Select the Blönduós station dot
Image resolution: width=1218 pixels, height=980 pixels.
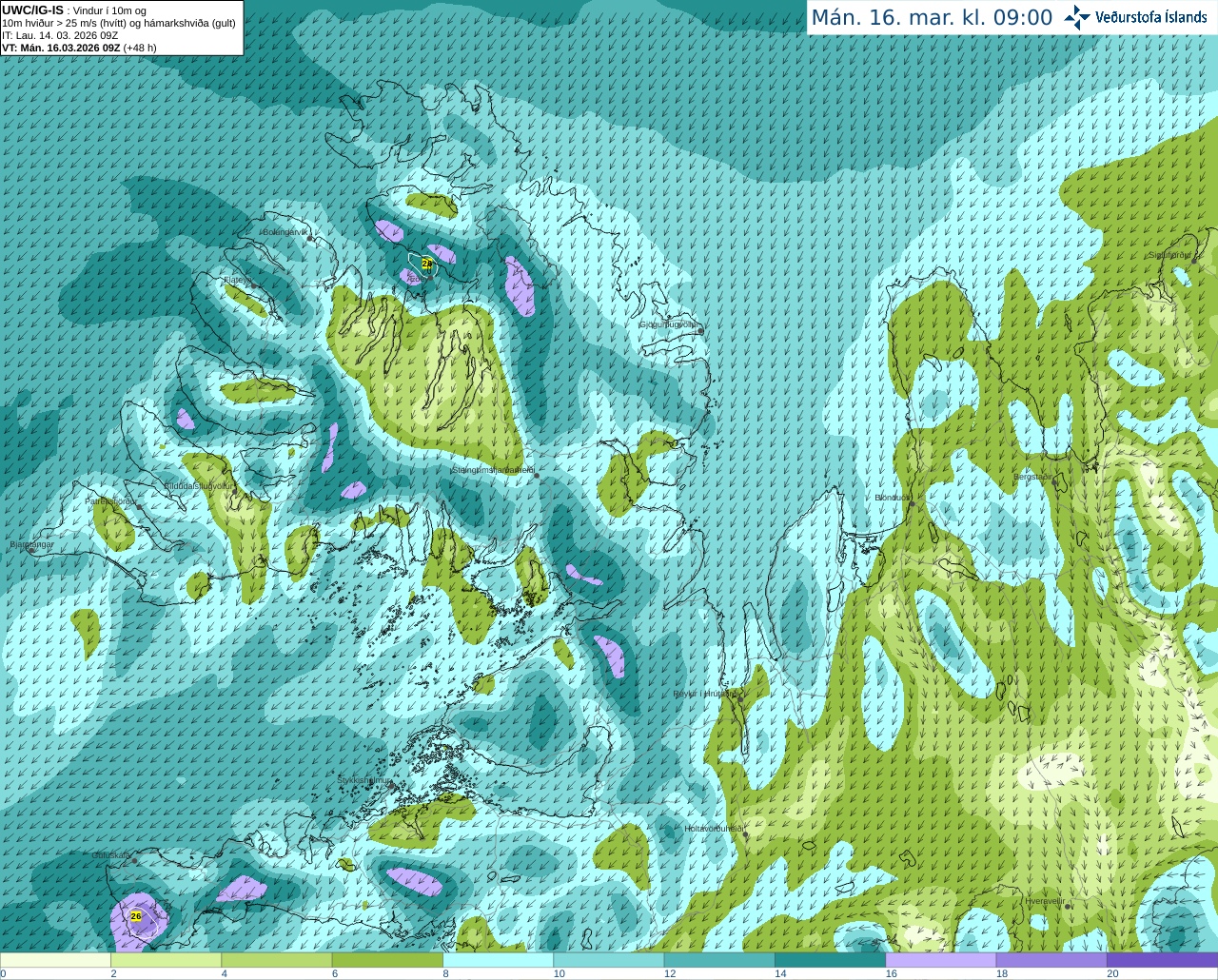912,504
